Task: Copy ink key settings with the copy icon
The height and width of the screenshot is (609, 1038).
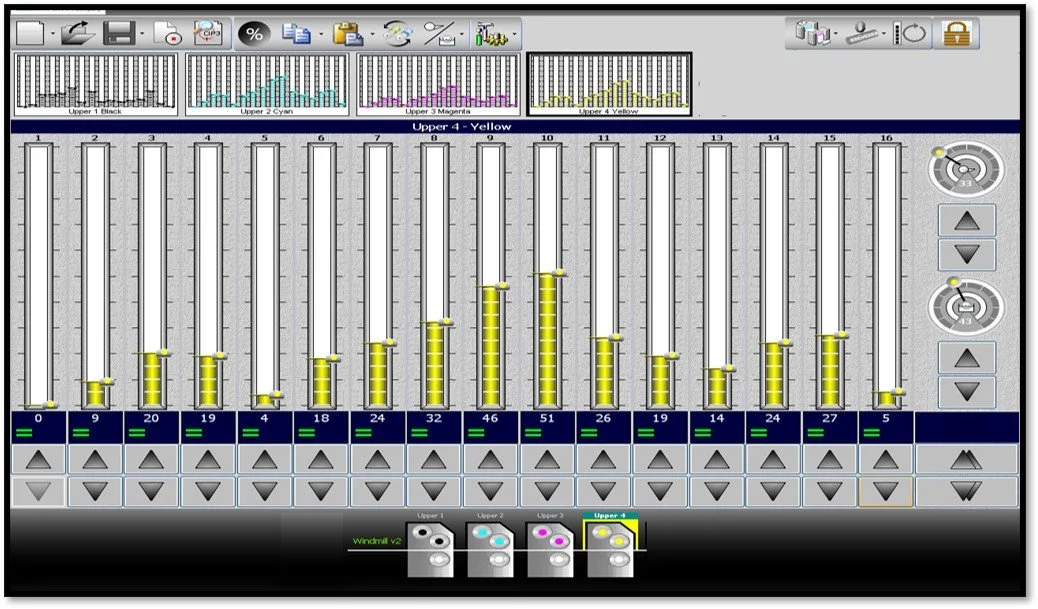Action: 297,34
